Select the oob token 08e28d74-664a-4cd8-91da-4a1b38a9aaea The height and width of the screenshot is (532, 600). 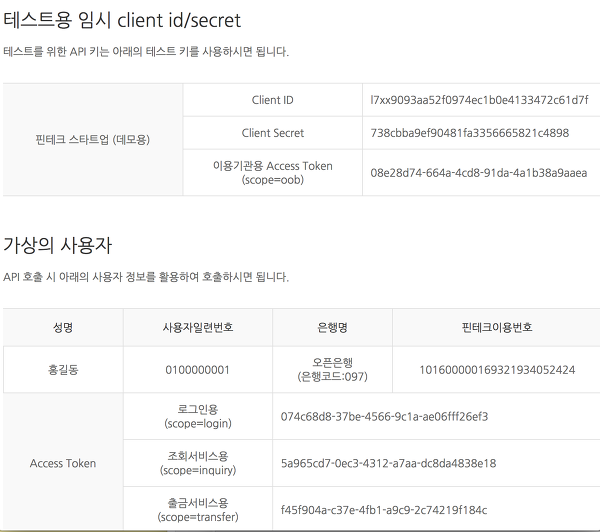[478, 173]
